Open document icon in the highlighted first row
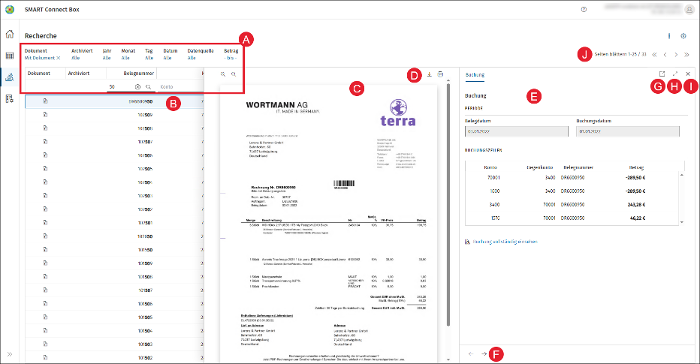Viewport: 700px width, 364px height. point(45,101)
